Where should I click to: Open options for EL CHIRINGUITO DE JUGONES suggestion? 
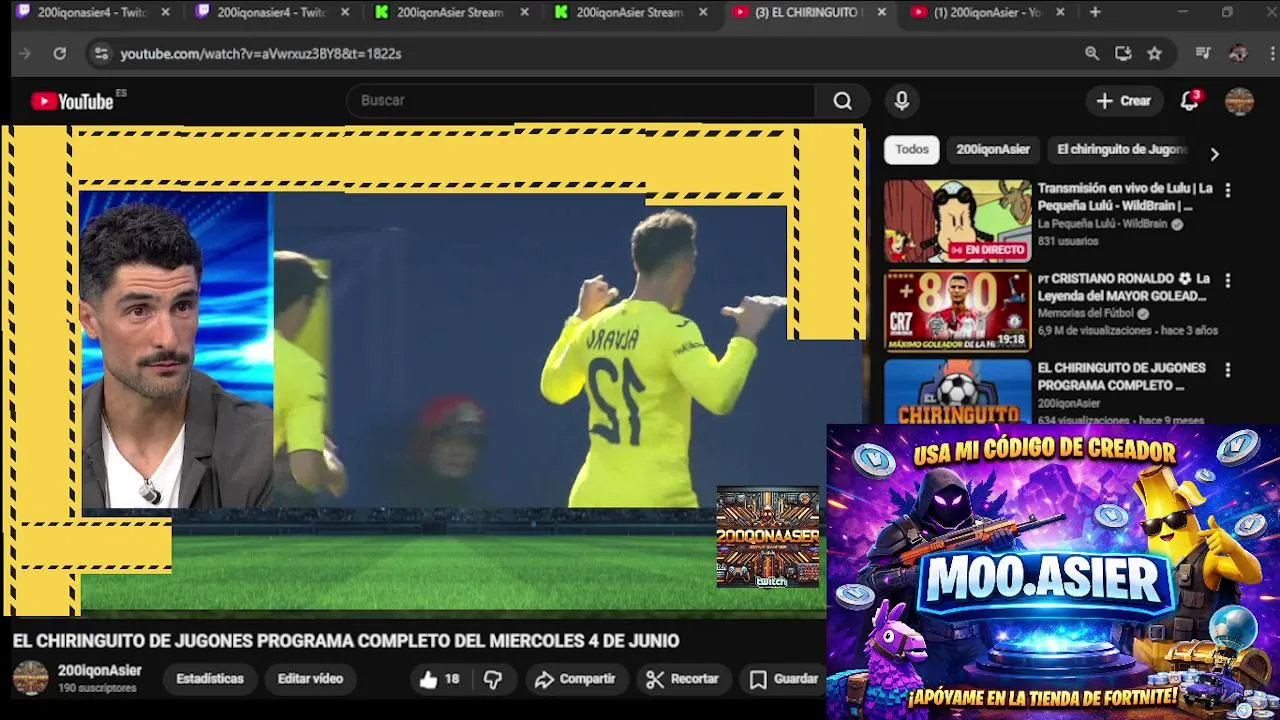point(1228,369)
